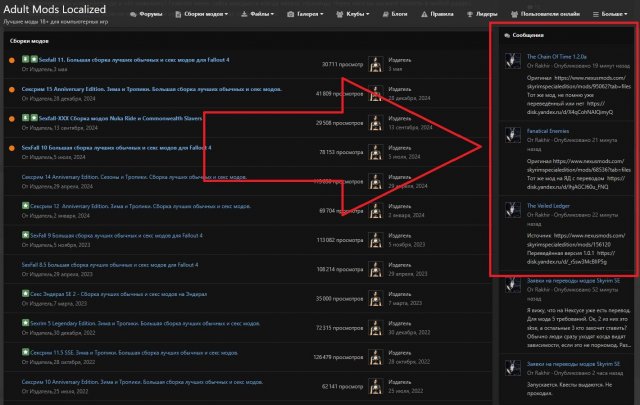Open the Форумы menu item
Viewport: 640px width, 405px height.
[x=146, y=15]
